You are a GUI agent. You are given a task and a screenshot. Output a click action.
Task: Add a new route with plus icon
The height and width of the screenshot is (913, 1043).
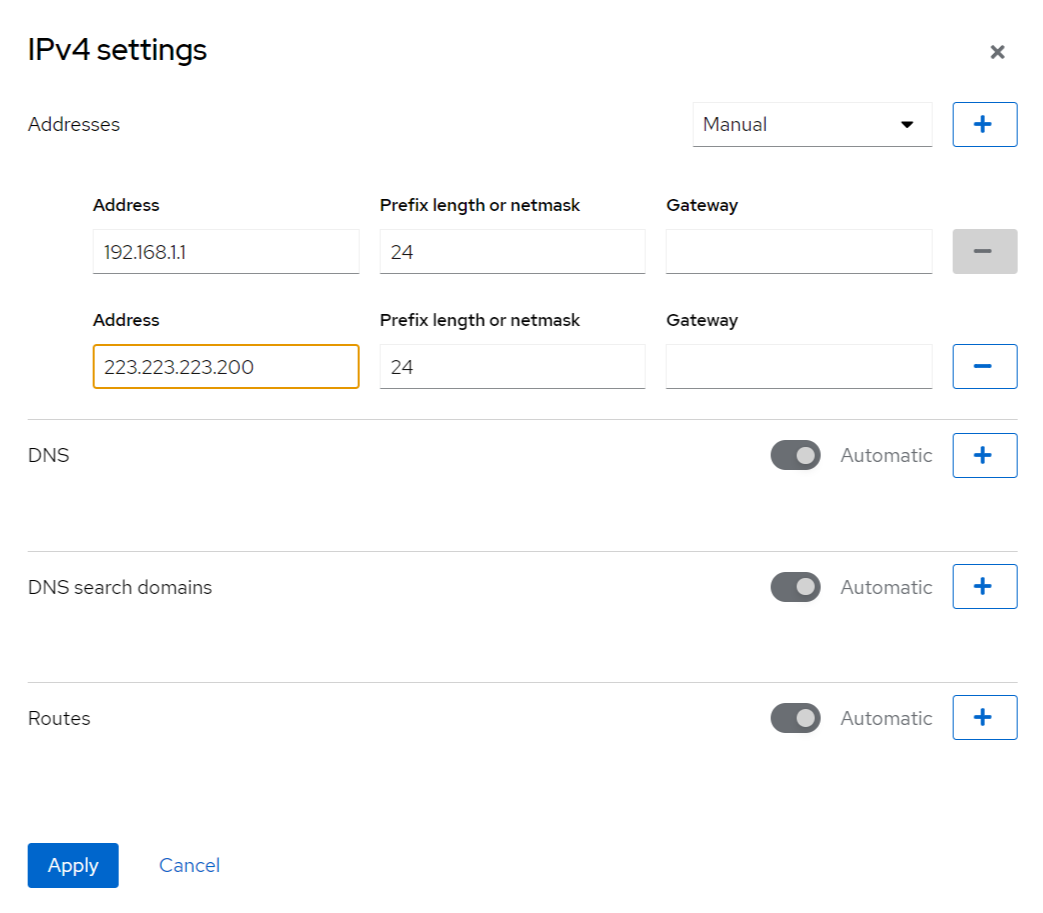tap(984, 717)
